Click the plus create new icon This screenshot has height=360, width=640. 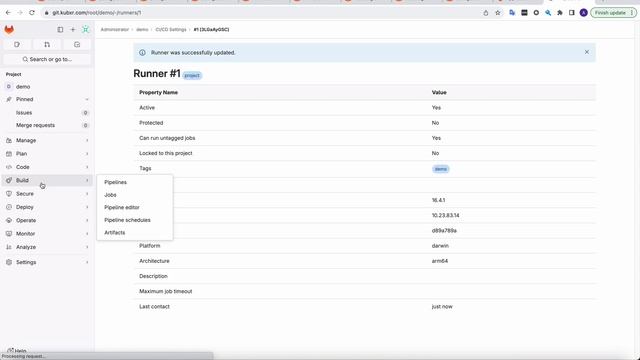click(73, 29)
